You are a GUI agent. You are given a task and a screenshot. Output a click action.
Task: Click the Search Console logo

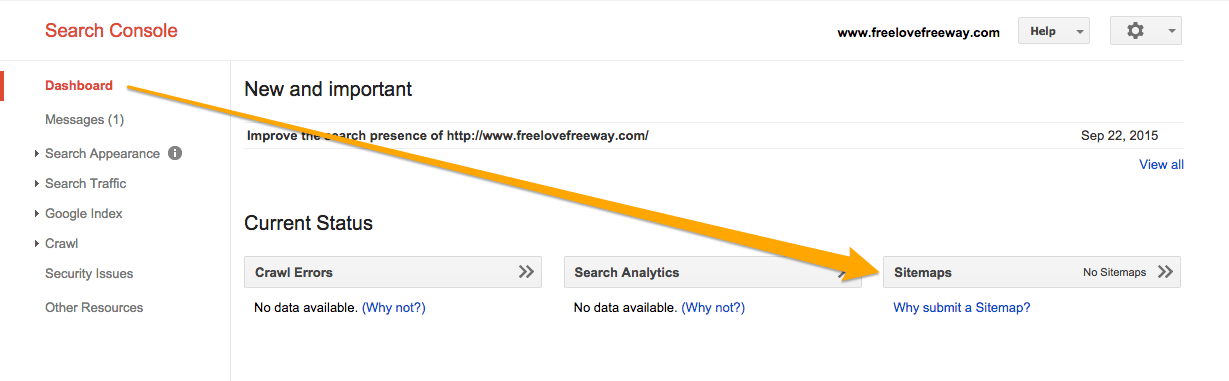(111, 30)
